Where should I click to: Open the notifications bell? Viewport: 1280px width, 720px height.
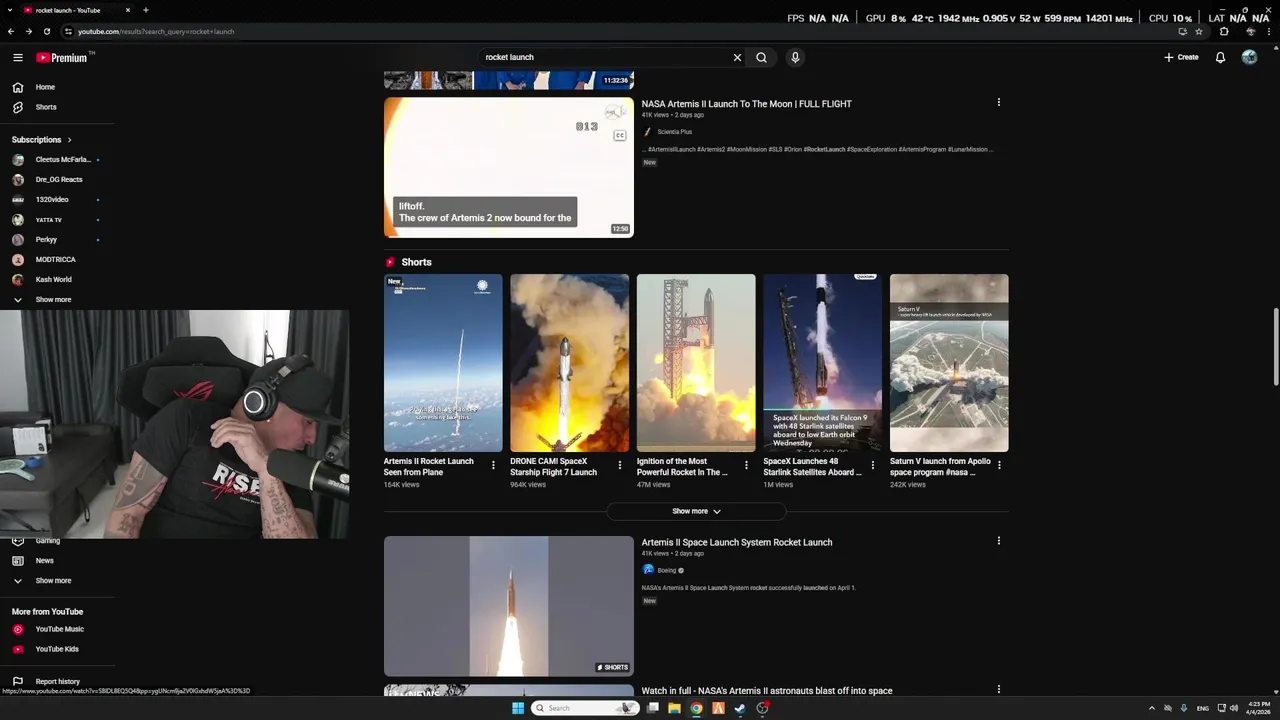[1220, 57]
